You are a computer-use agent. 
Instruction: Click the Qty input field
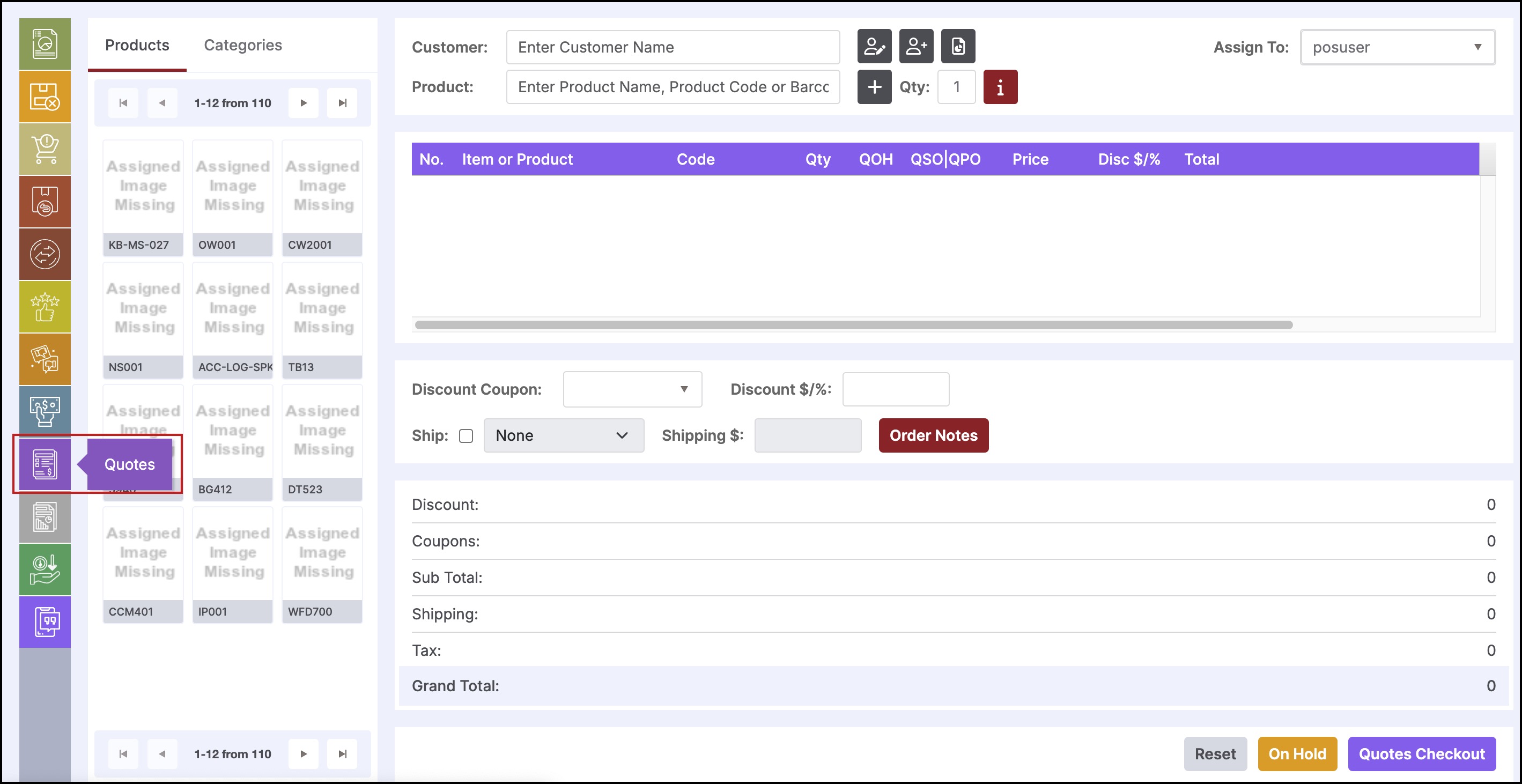[x=957, y=87]
